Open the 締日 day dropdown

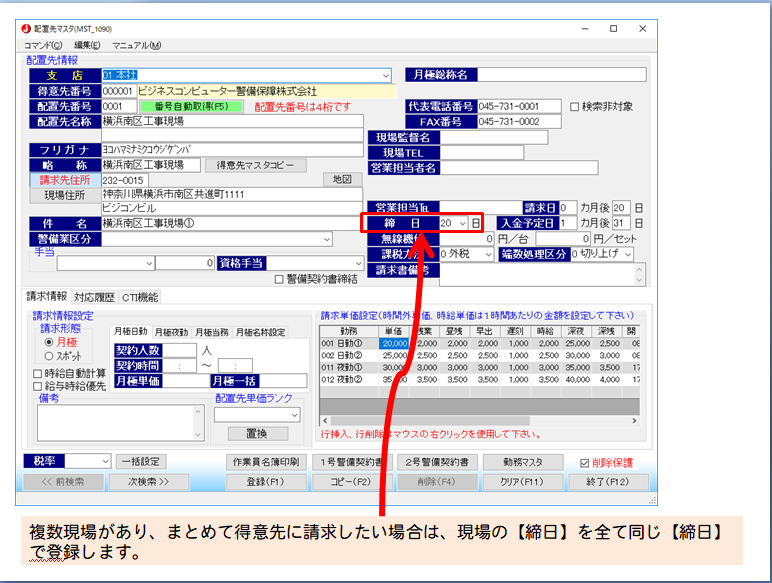pos(462,223)
